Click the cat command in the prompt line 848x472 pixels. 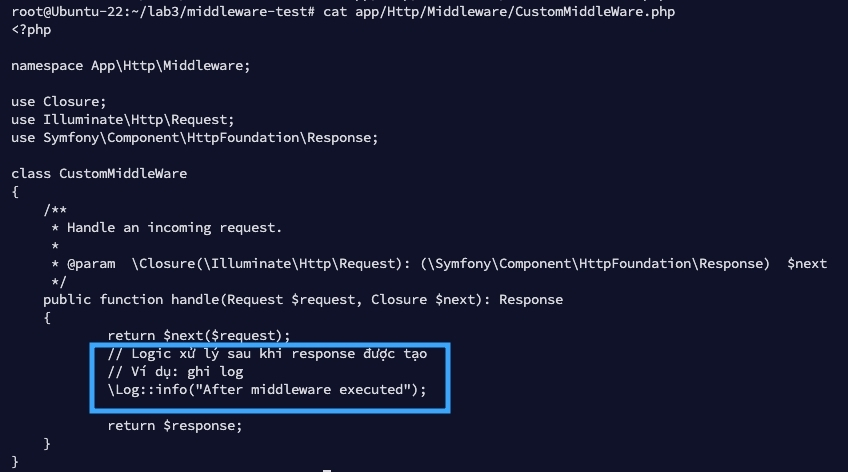[334, 12]
